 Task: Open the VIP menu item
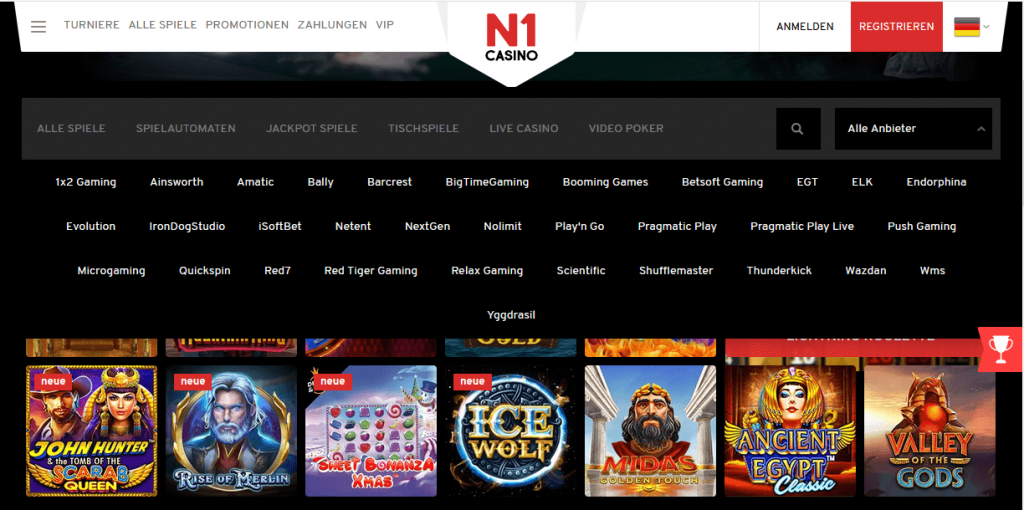point(385,25)
